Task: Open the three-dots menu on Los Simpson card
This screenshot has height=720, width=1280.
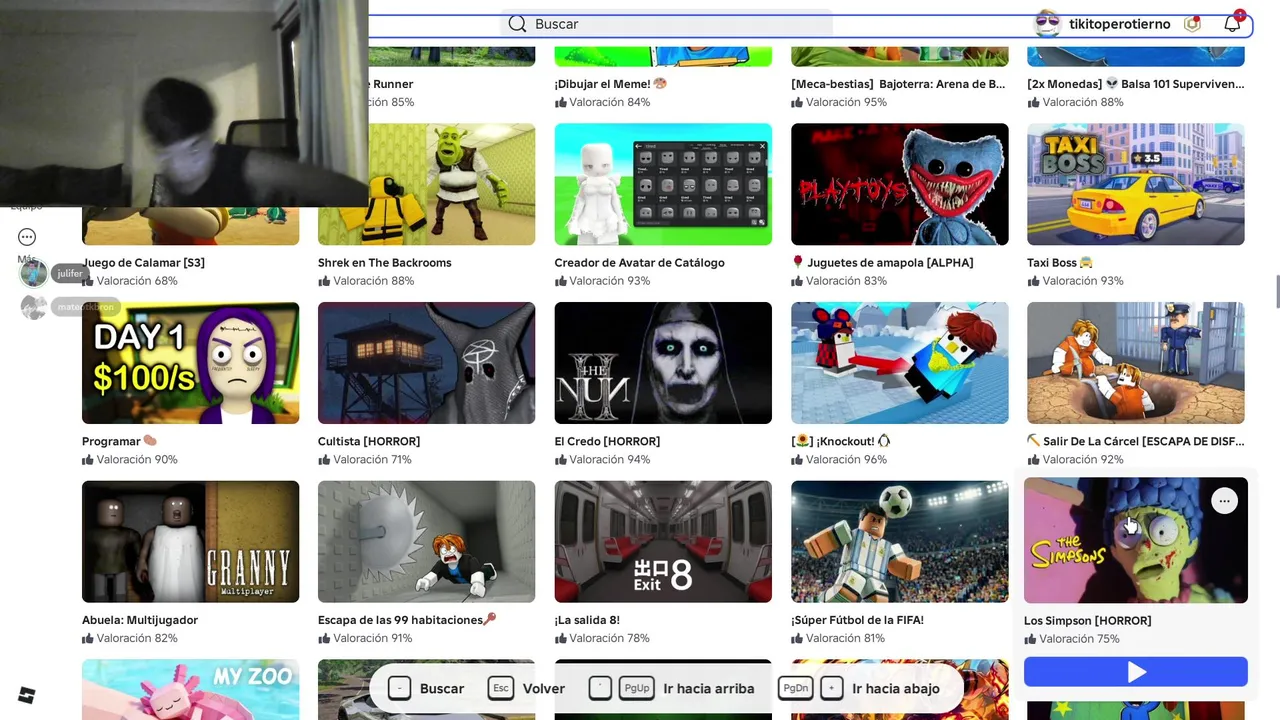Action: click(1224, 501)
